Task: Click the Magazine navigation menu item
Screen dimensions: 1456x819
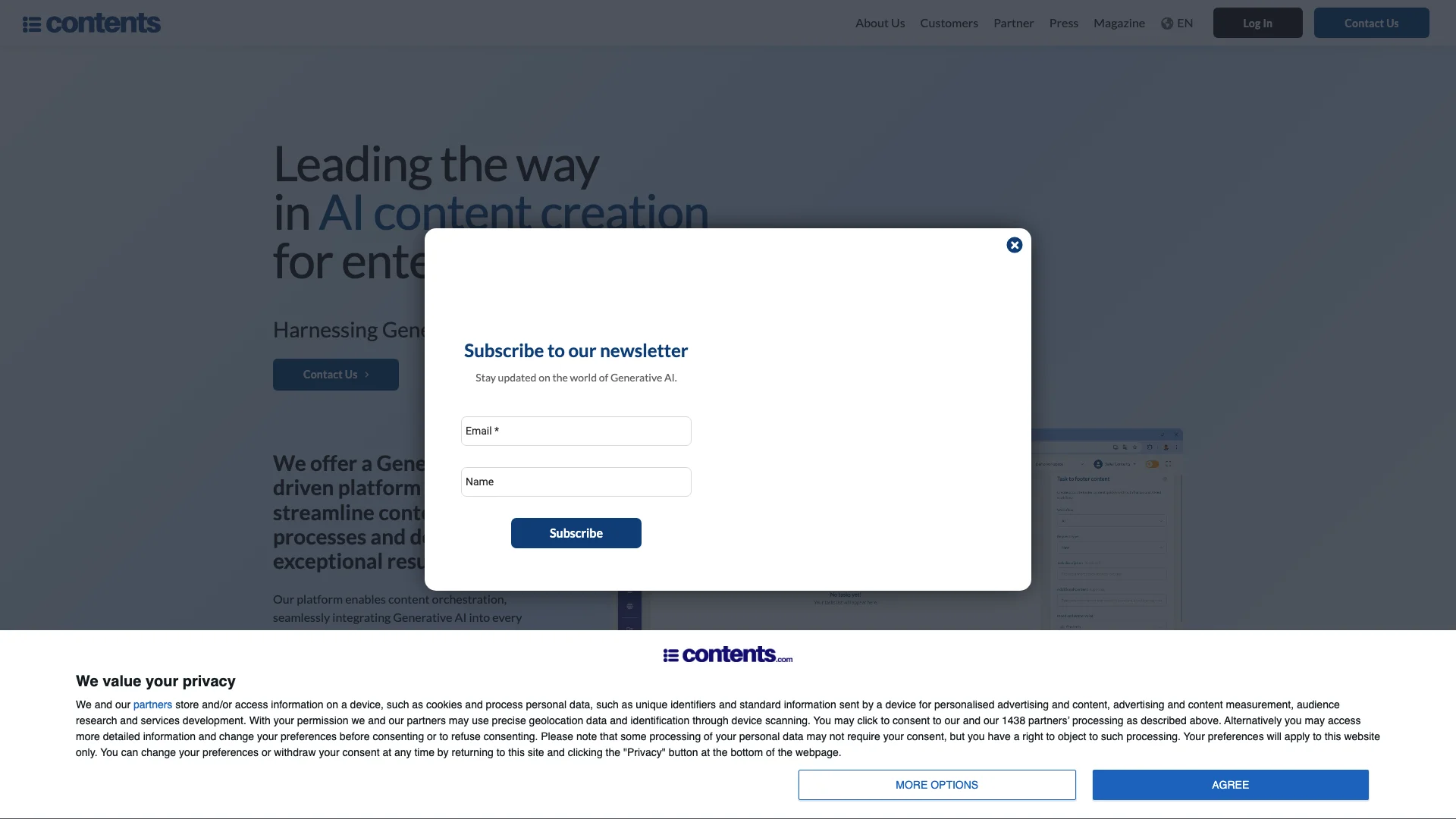Action: (1119, 22)
